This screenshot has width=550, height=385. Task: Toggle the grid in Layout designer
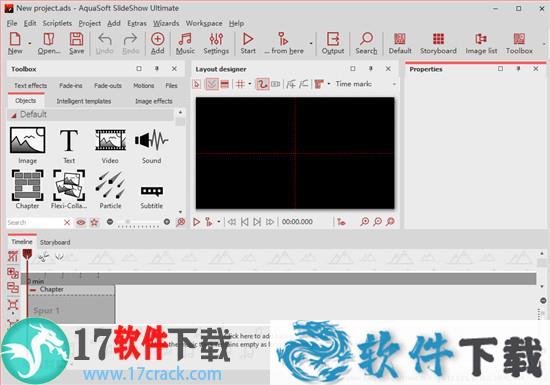click(240, 84)
